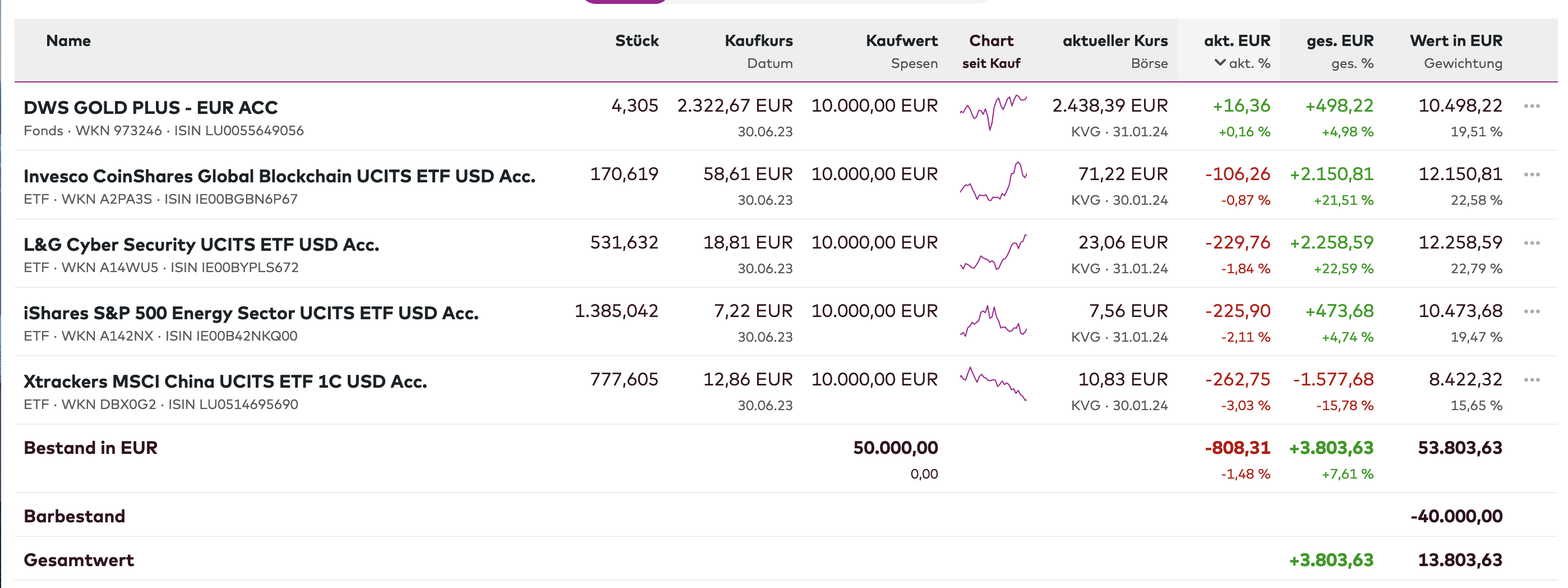The image size is (1568, 588).
Task: Sort table by akt. EUR column
Action: click(x=1236, y=41)
